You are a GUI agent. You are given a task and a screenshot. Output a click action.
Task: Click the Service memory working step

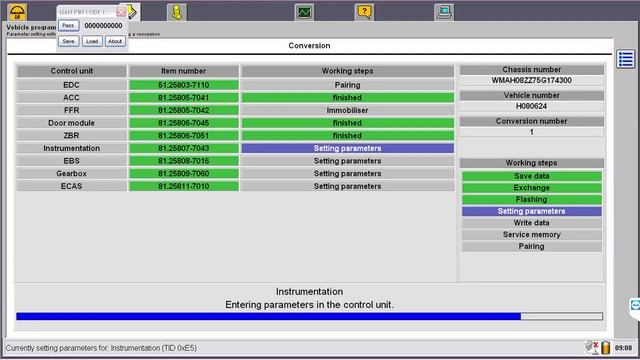pyautogui.click(x=531, y=235)
